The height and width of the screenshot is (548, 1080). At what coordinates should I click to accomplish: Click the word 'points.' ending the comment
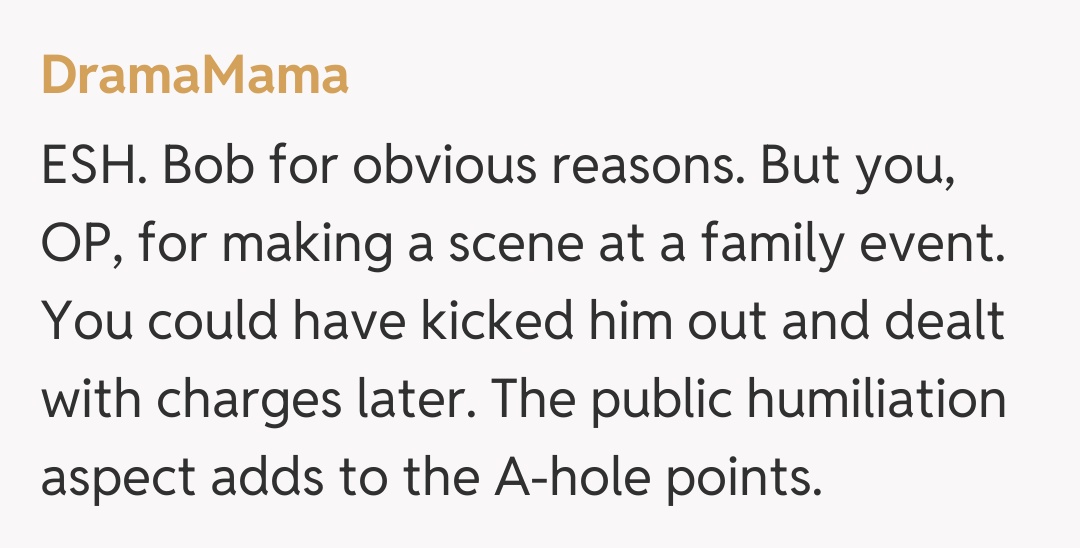tap(734, 478)
